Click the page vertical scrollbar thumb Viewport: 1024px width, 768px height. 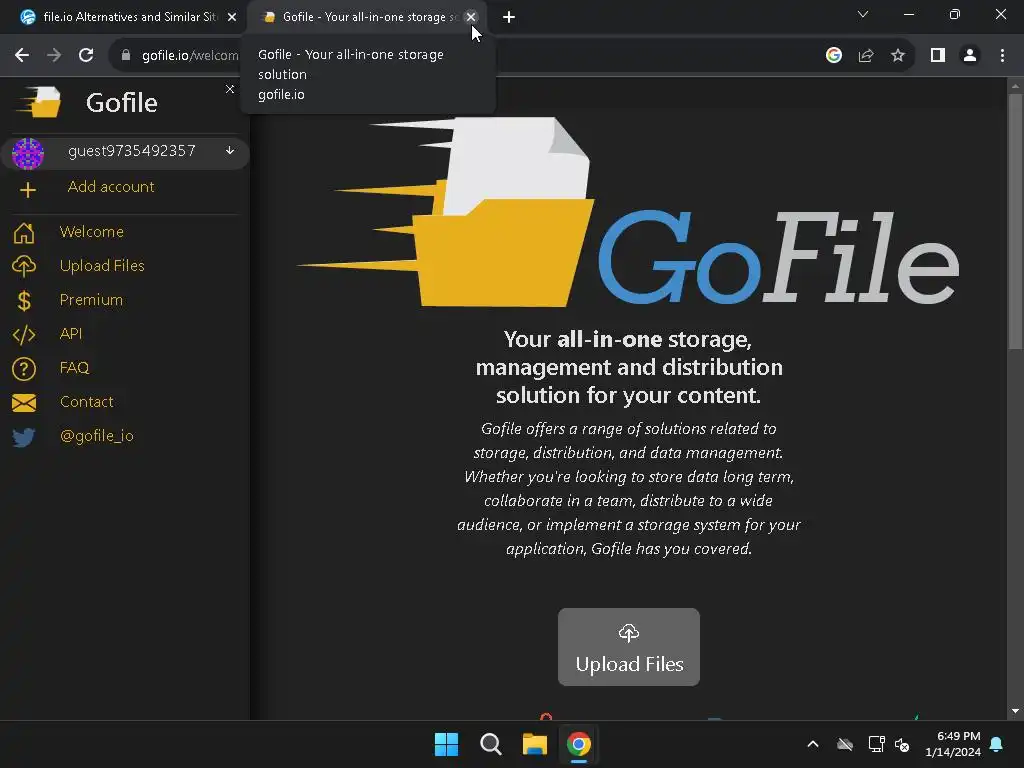(x=1014, y=222)
